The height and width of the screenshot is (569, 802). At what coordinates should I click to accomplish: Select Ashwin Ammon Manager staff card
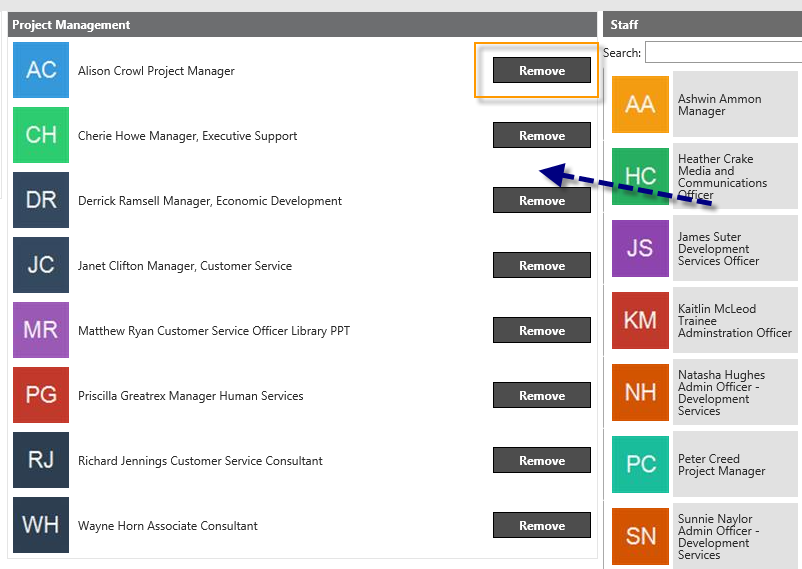coord(705,104)
